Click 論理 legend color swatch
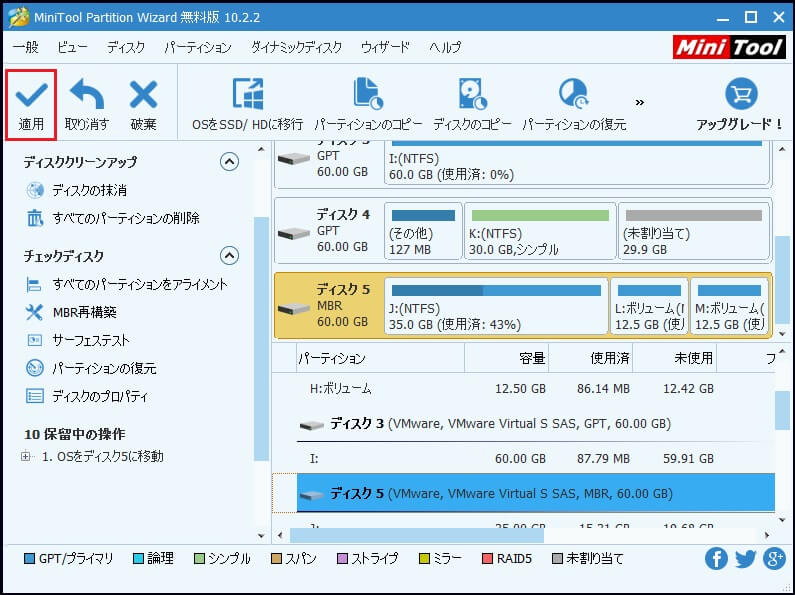This screenshot has height=595, width=795. click(x=138, y=559)
